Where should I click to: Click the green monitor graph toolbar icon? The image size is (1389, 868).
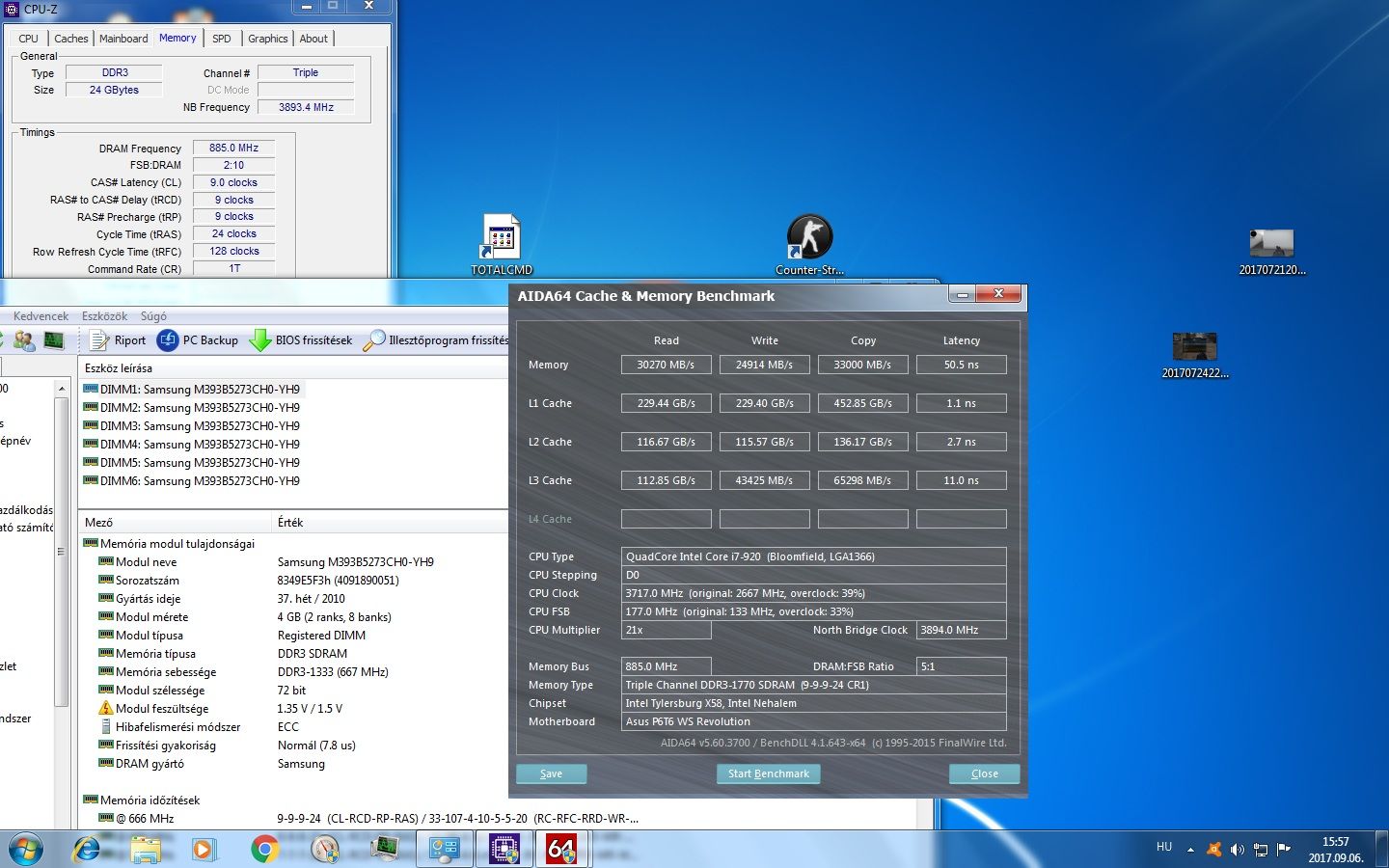pyautogui.click(x=53, y=340)
